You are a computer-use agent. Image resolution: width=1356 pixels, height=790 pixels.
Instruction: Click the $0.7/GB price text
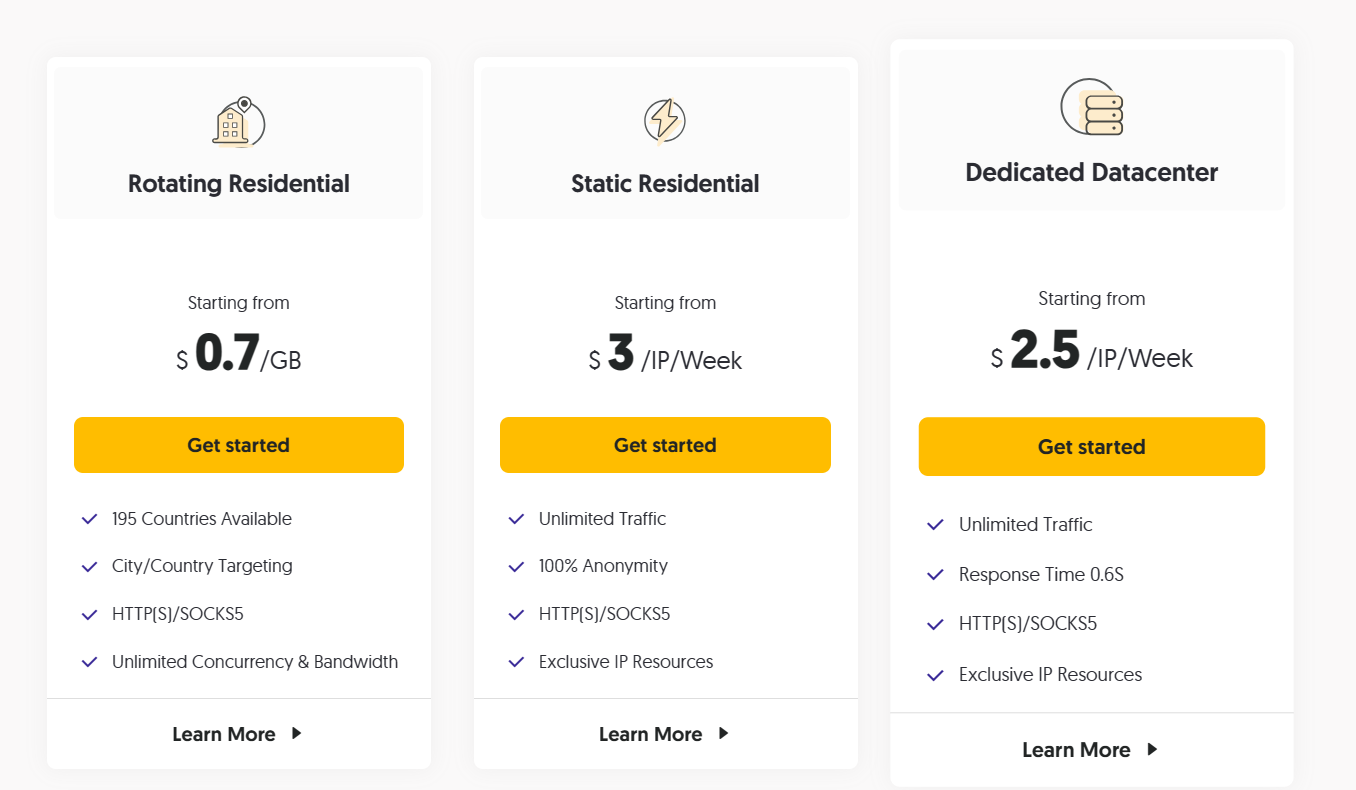coord(239,354)
